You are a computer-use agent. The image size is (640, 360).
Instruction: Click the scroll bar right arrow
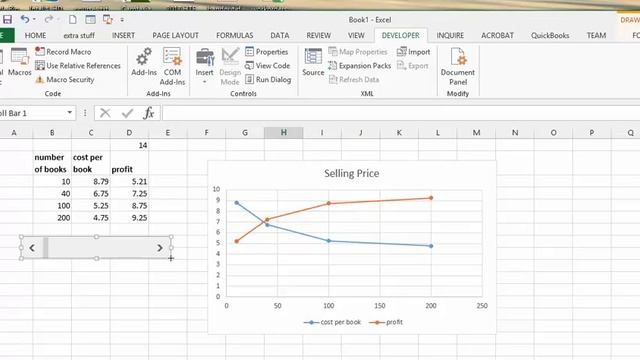(x=160, y=247)
